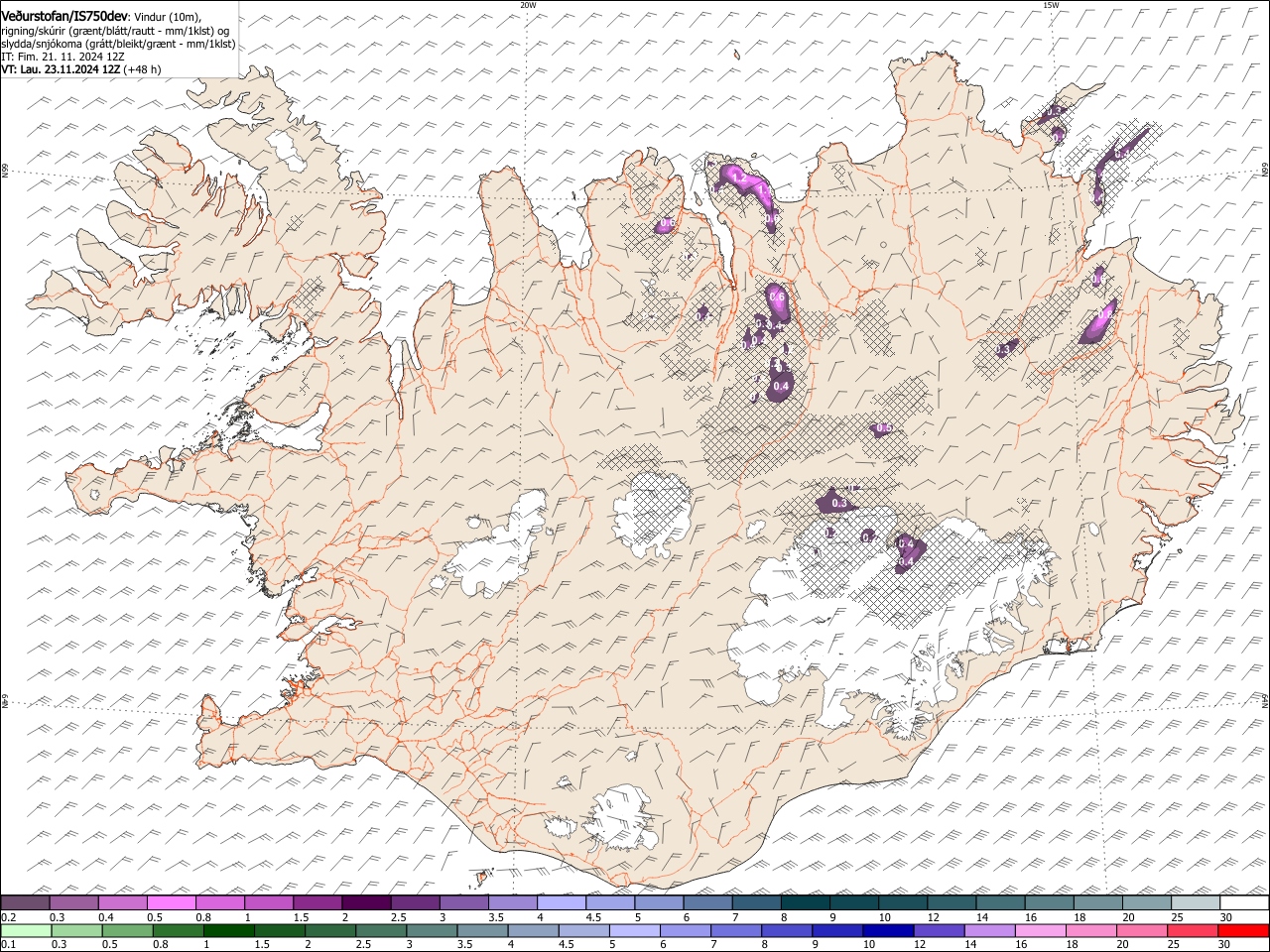The height and width of the screenshot is (952, 1270).
Task: Click the '0.1' label under the rain scale
Action: 7,945
